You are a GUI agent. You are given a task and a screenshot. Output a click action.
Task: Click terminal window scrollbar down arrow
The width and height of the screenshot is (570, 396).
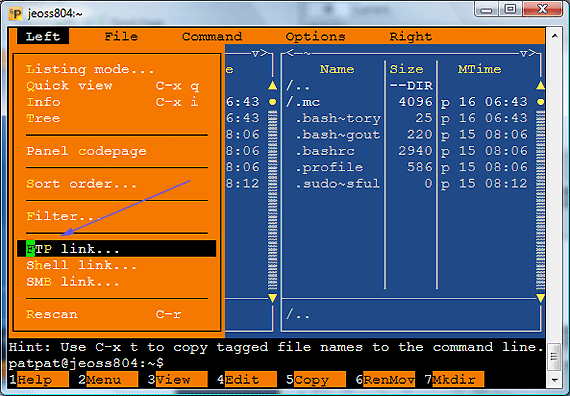pos(555,380)
